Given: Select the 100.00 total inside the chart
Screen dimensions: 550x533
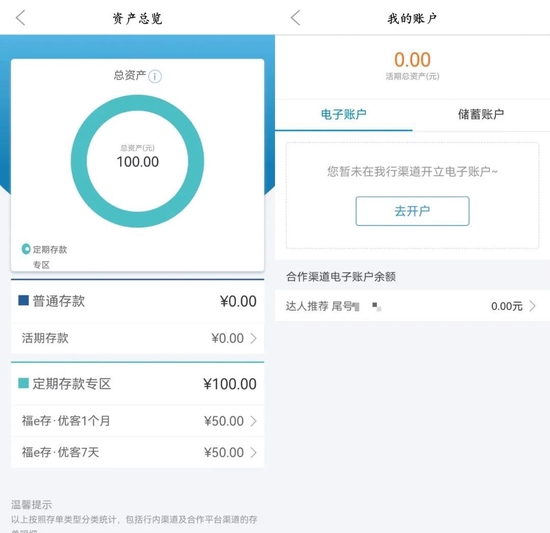Looking at the screenshot, I should (x=138, y=162).
